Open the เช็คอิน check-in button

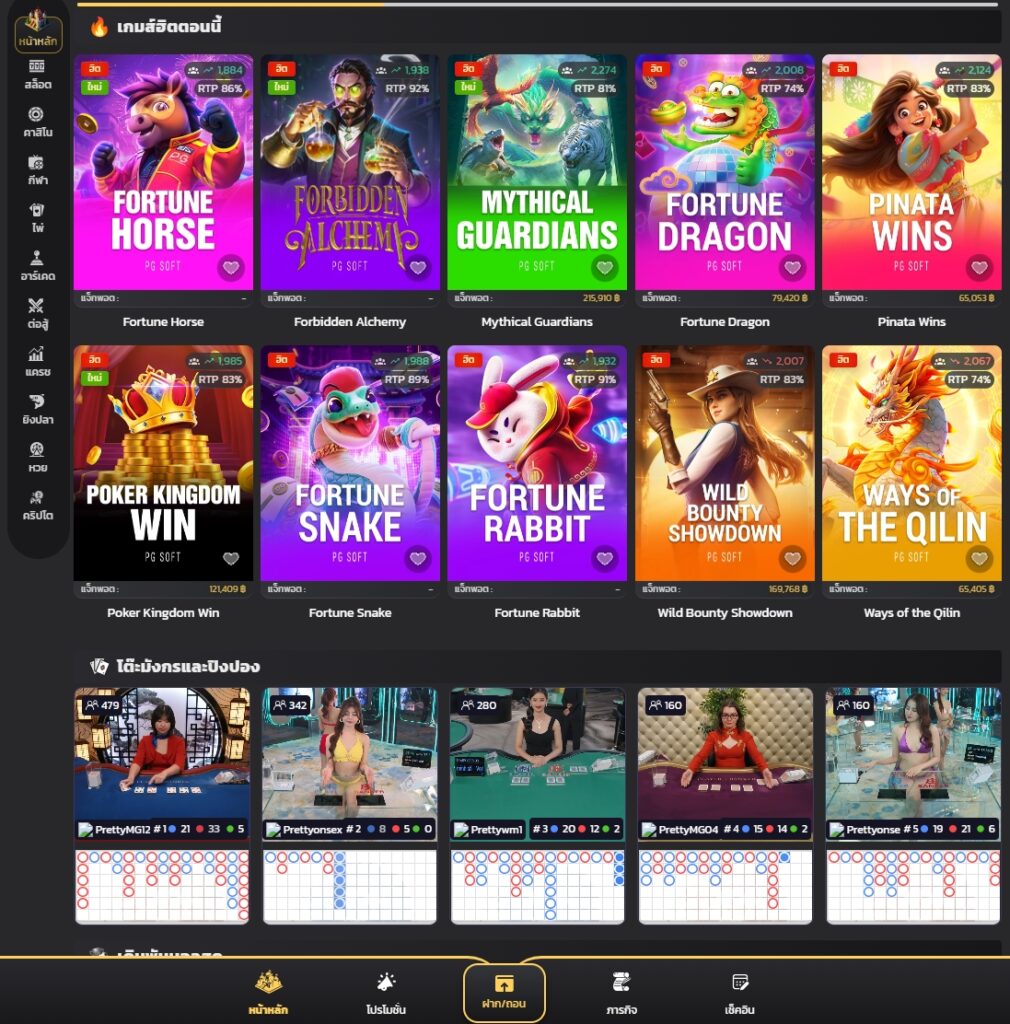click(x=740, y=993)
